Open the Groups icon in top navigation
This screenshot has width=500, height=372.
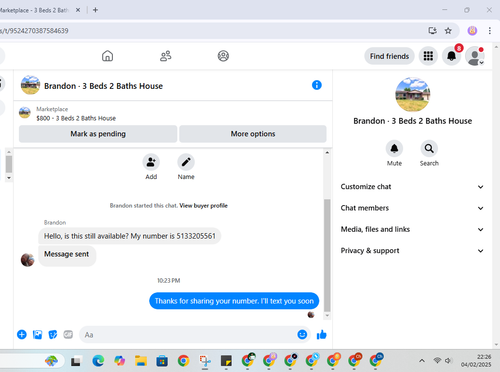(223, 56)
